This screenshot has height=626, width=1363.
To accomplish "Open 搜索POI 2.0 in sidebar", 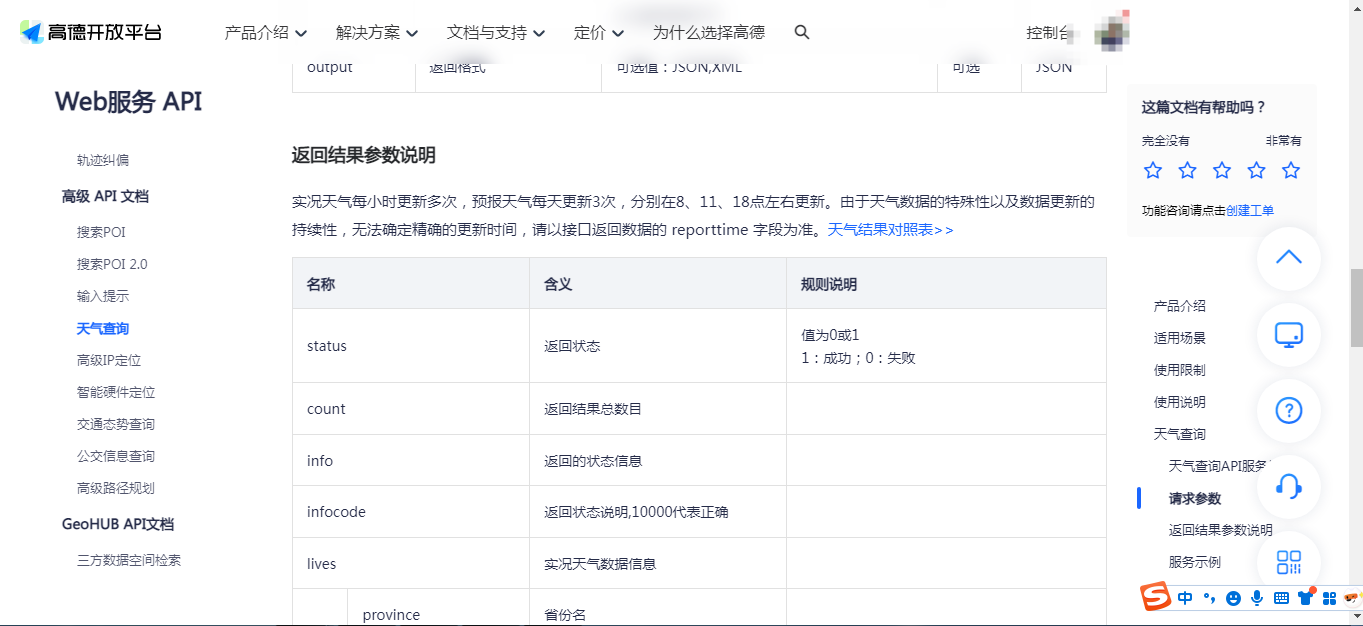I will [112, 264].
